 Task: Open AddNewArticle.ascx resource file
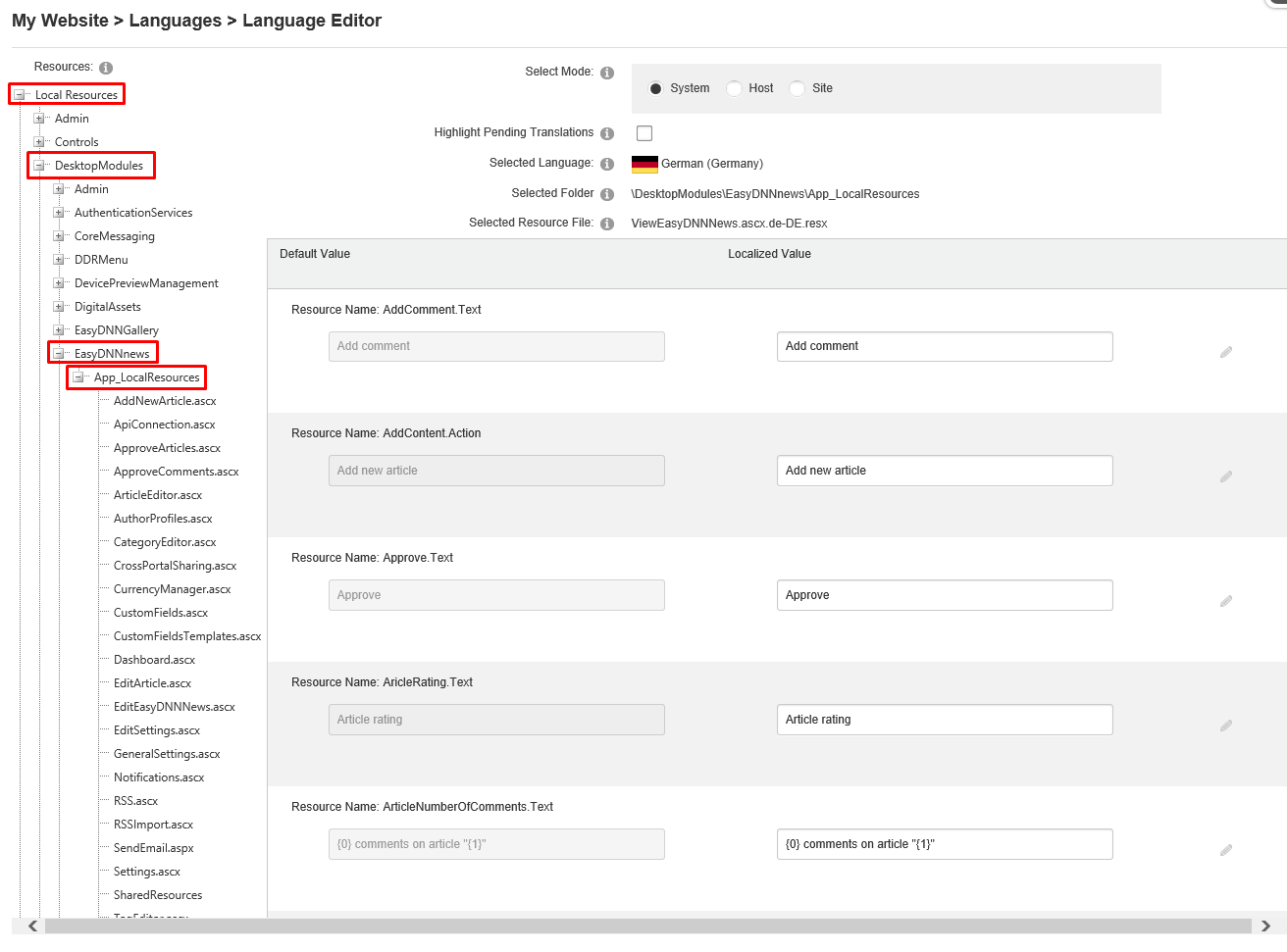tap(165, 401)
